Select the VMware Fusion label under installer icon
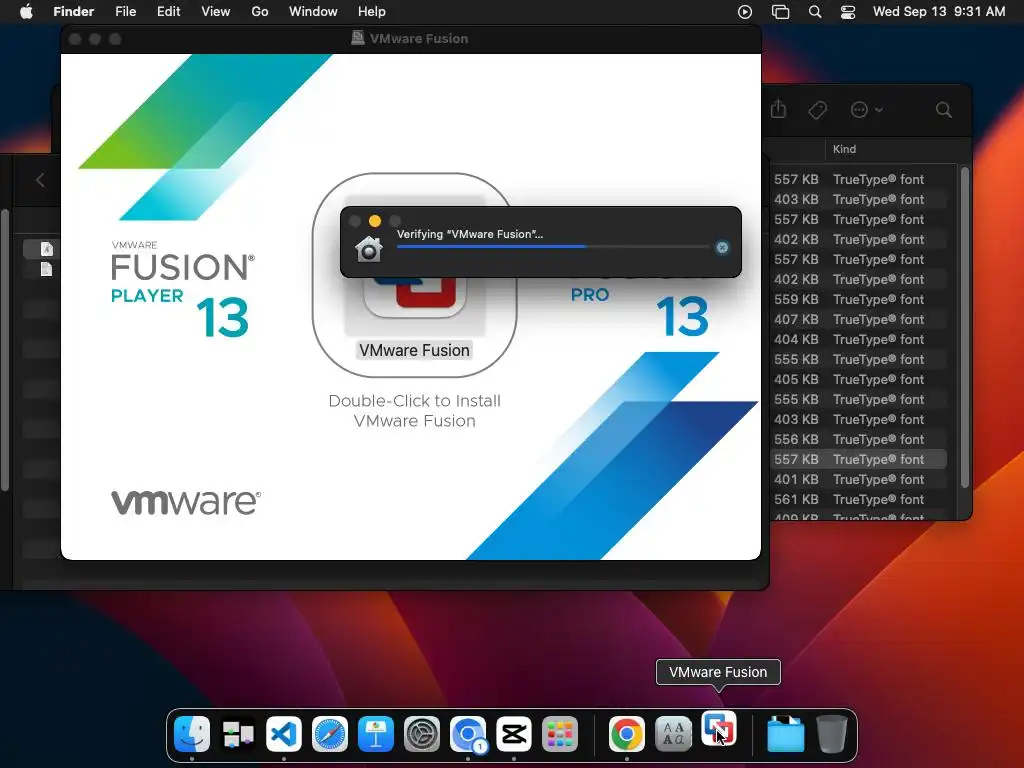Viewport: 1024px width, 768px height. 415,351
